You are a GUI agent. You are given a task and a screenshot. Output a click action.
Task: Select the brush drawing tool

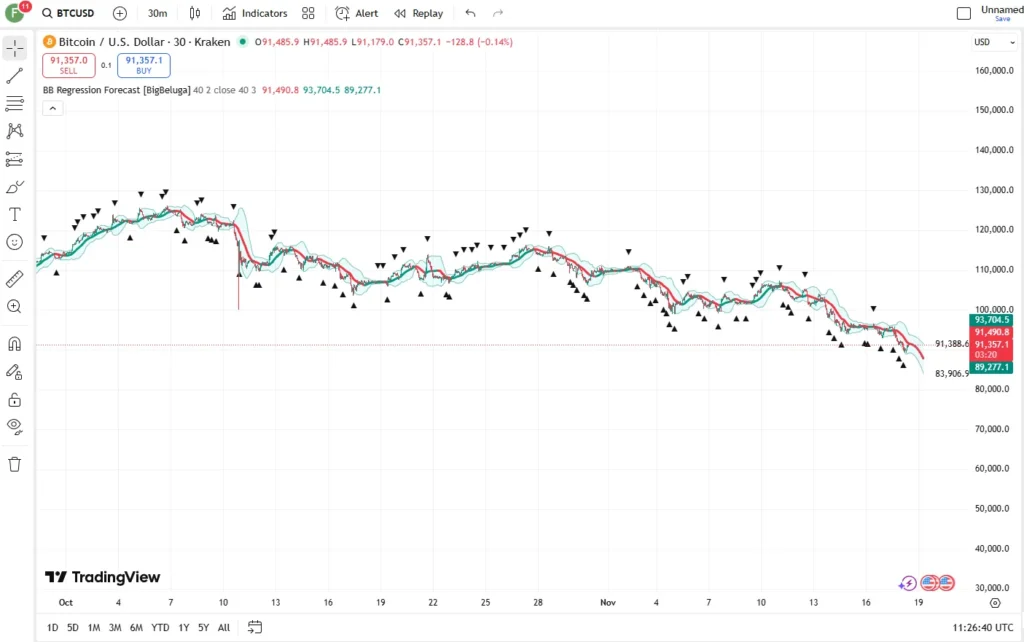click(14, 187)
